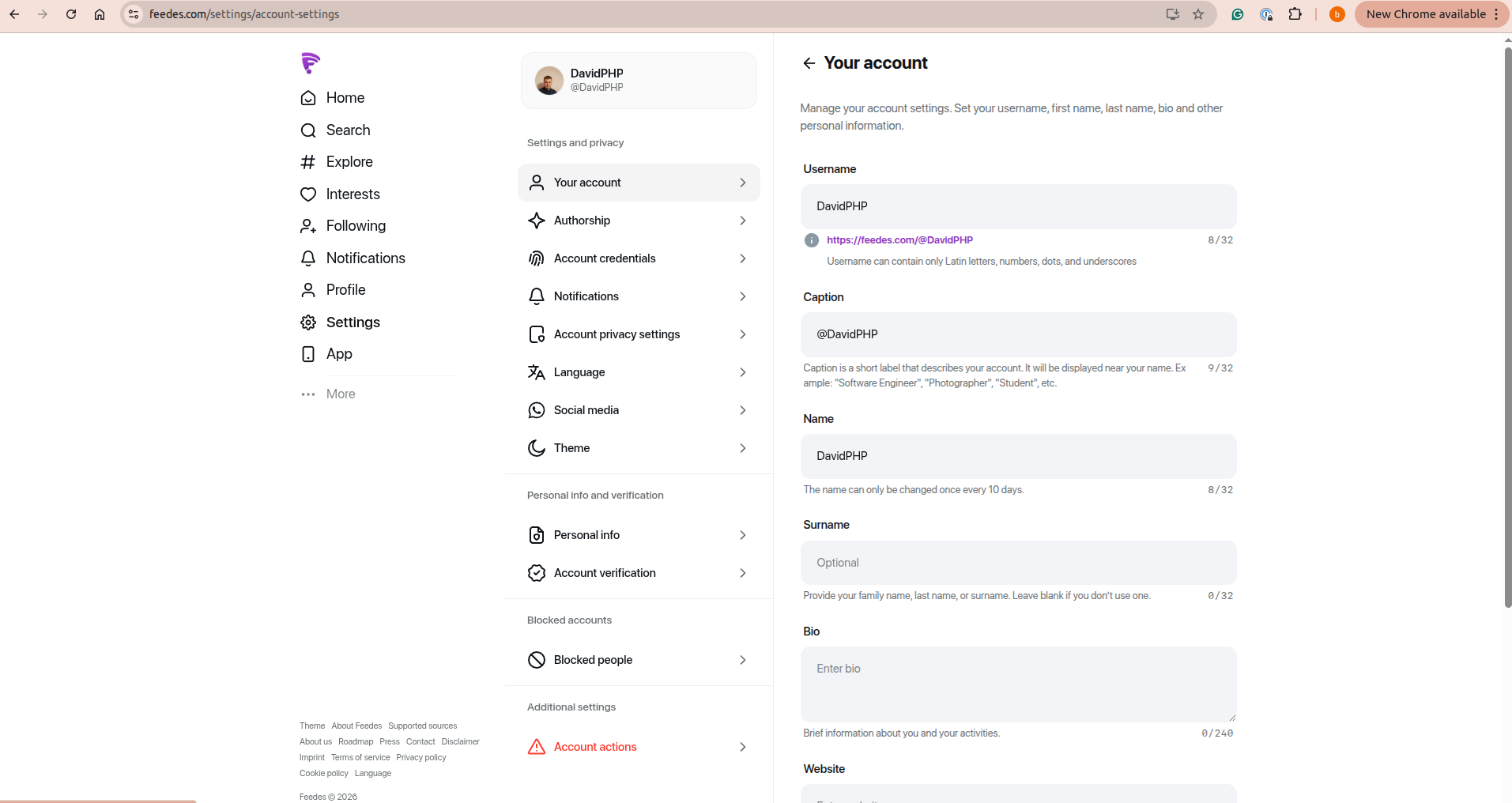Click the Username input field
Viewport: 1512px width, 803px height.
pos(1018,206)
